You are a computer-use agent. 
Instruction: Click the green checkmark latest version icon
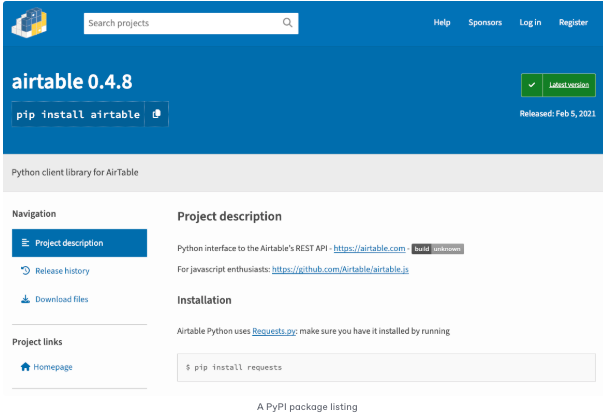click(532, 85)
